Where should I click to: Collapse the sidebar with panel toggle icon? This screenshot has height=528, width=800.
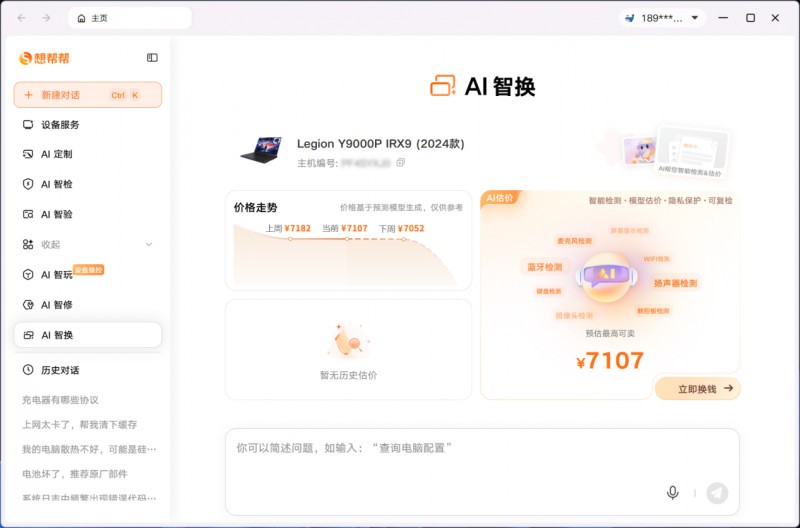click(x=152, y=58)
